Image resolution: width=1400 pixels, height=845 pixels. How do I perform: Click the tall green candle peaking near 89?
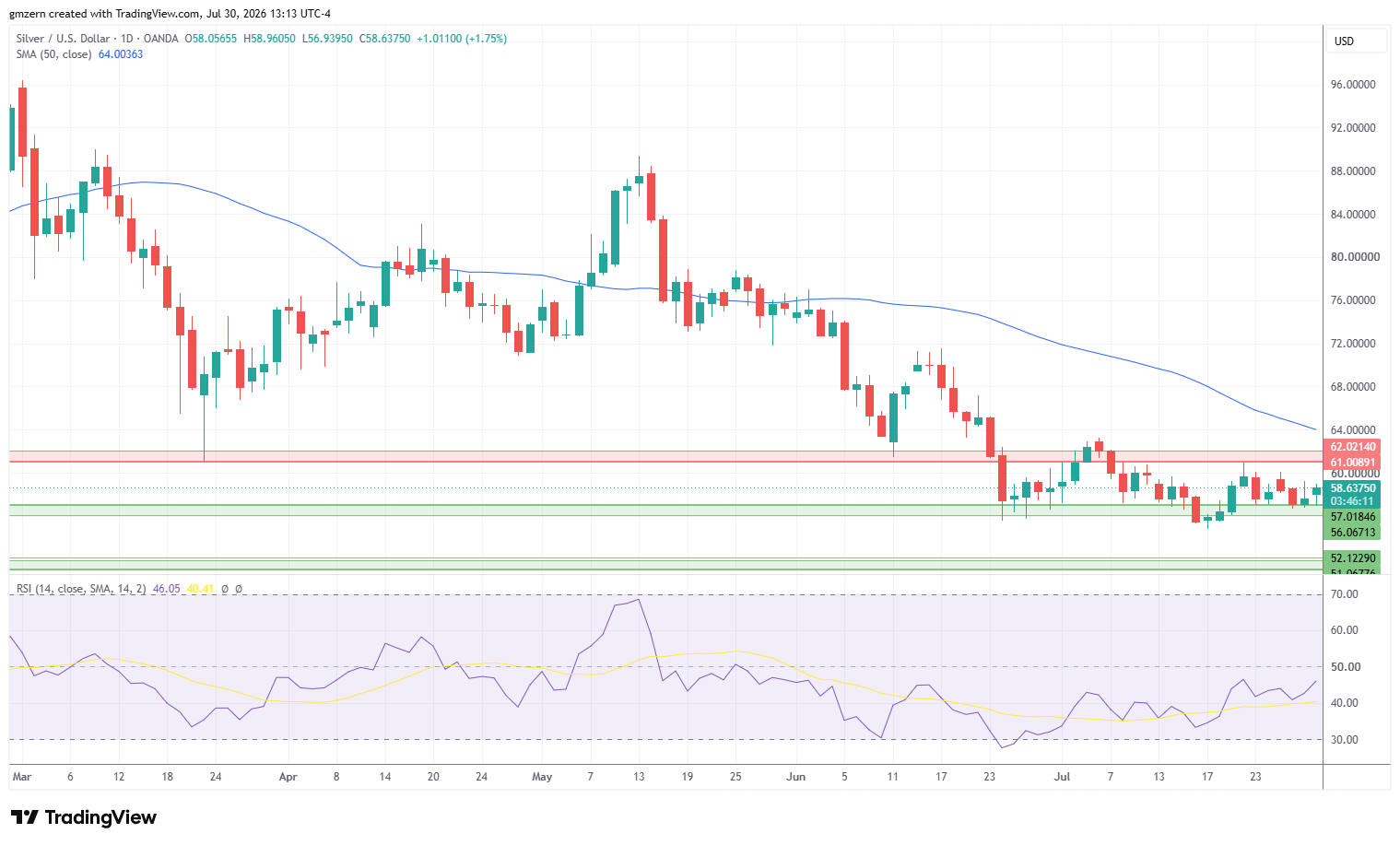click(x=615, y=227)
